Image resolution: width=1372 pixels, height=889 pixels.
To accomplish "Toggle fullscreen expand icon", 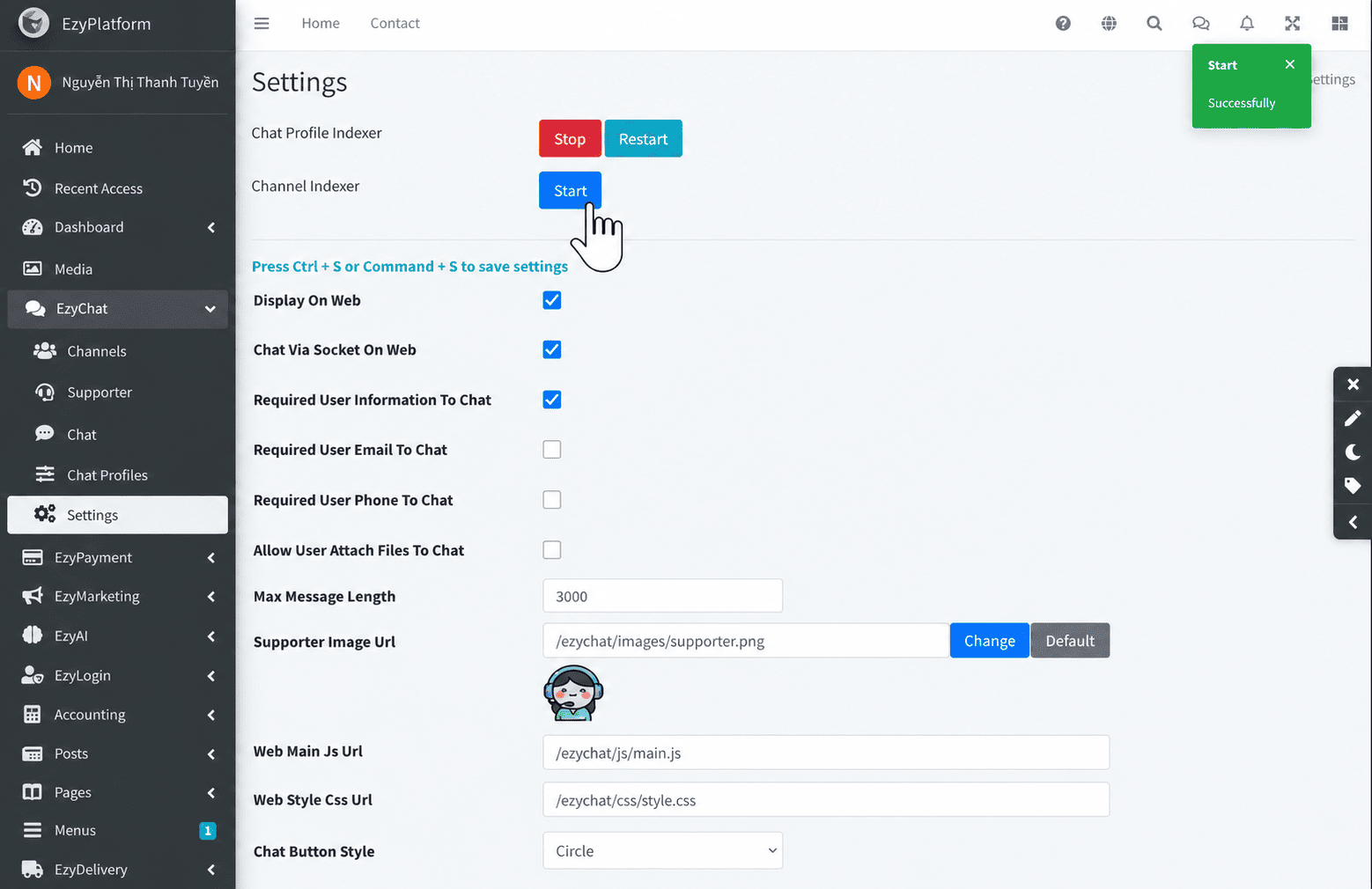I will pos(1292,24).
